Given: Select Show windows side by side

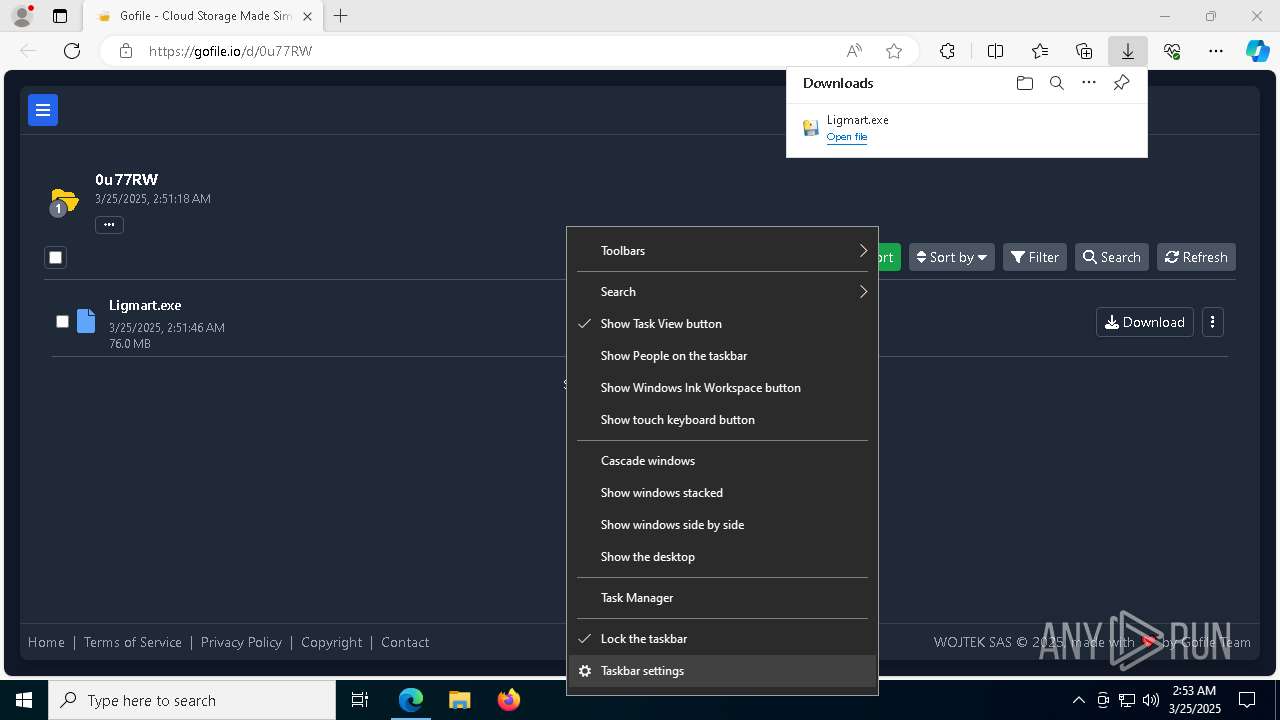Looking at the screenshot, I should (x=722, y=525).
